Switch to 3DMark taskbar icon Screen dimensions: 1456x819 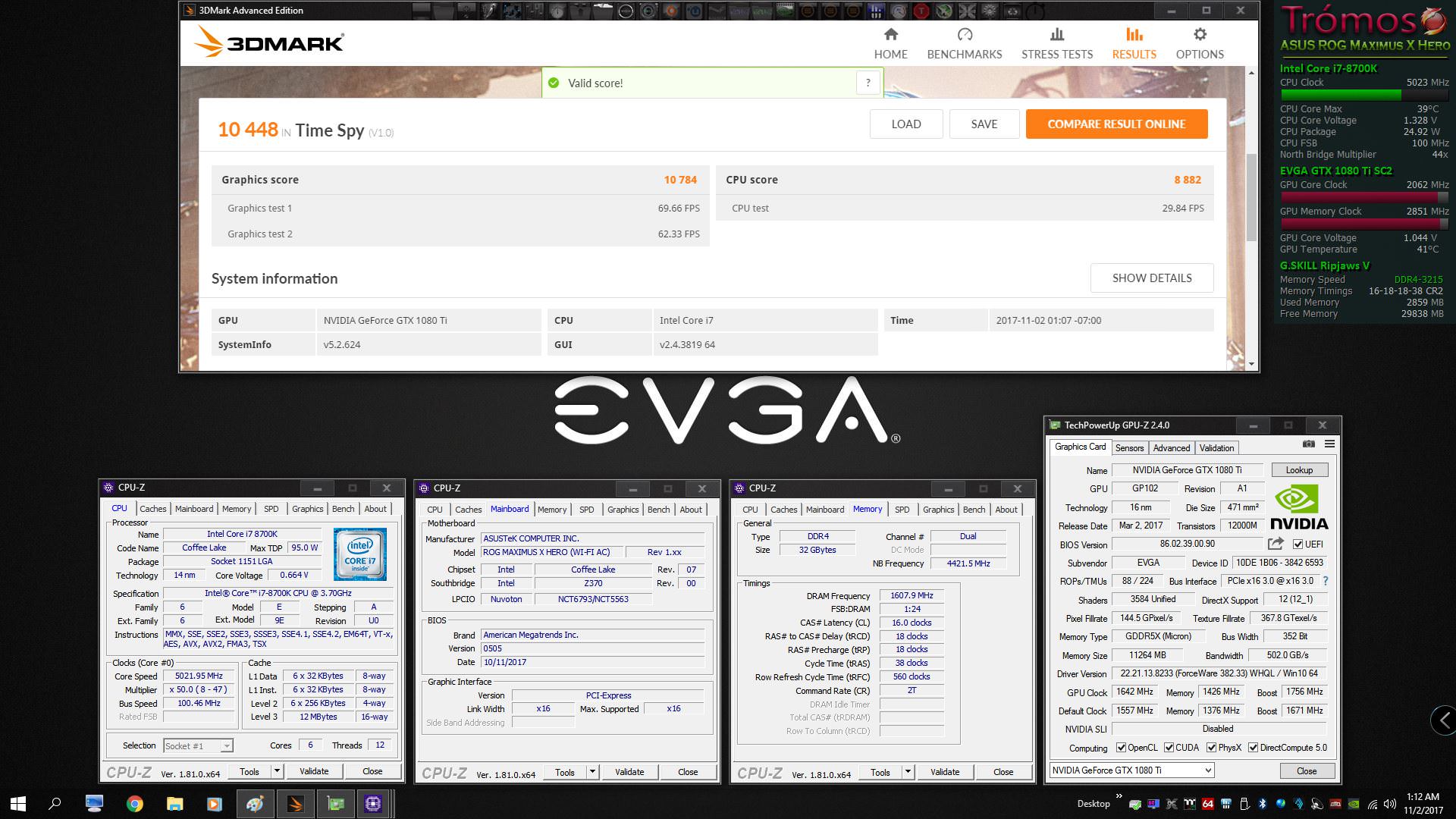coord(295,804)
